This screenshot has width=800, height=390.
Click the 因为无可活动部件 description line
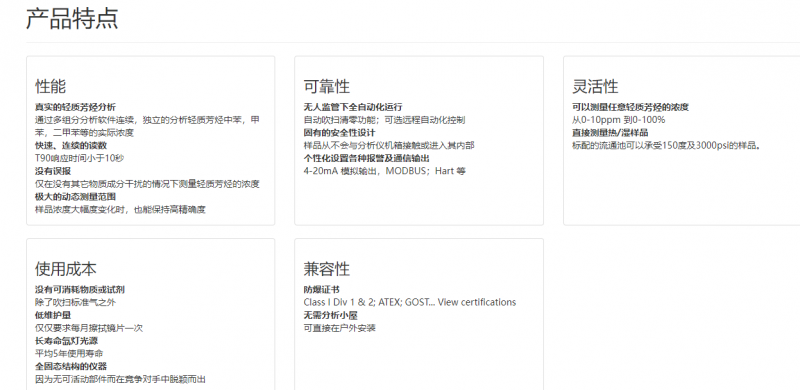pyautogui.click(x=120, y=379)
